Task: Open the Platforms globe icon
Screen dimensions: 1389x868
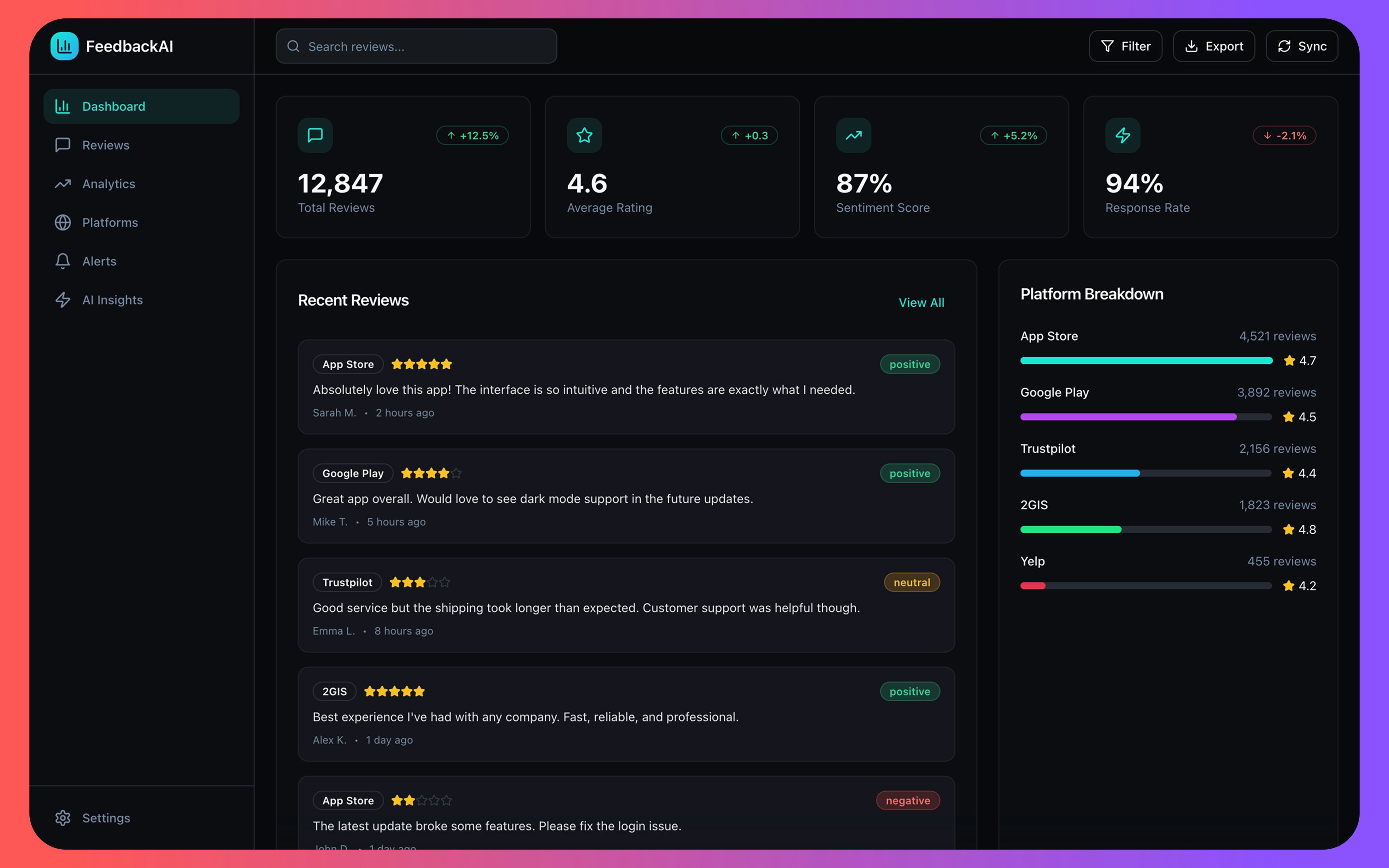Action: [63, 222]
